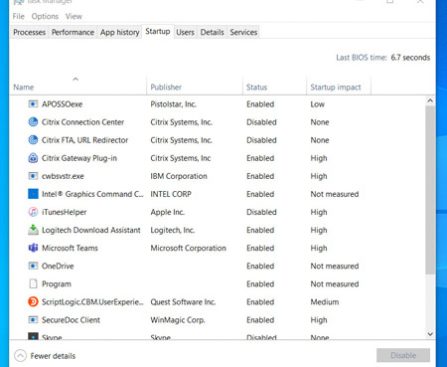This screenshot has width=447, height=367.
Task: Select the APOSSOexe row name
Action: tap(62, 104)
